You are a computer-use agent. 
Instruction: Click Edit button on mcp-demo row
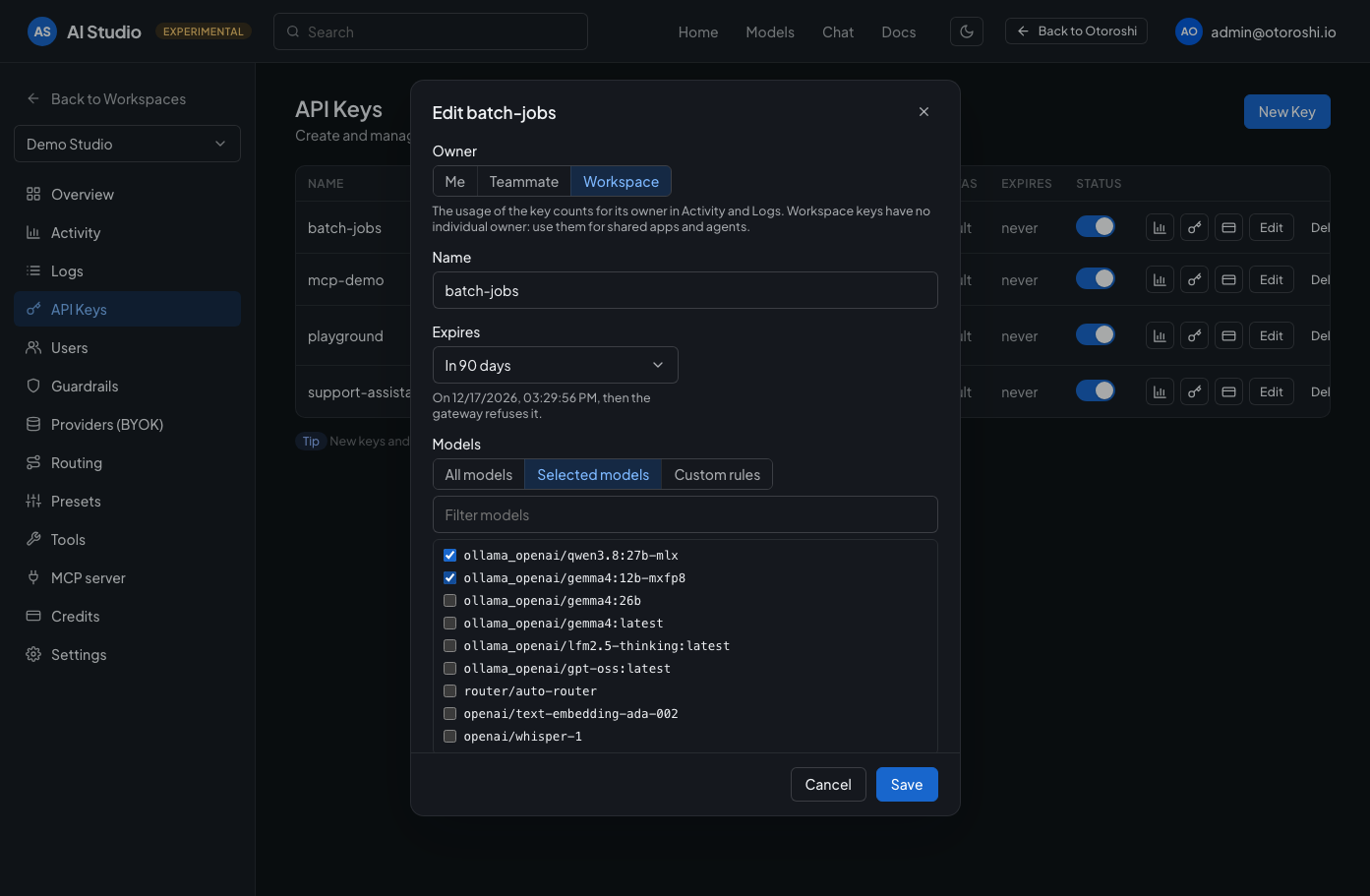point(1272,279)
